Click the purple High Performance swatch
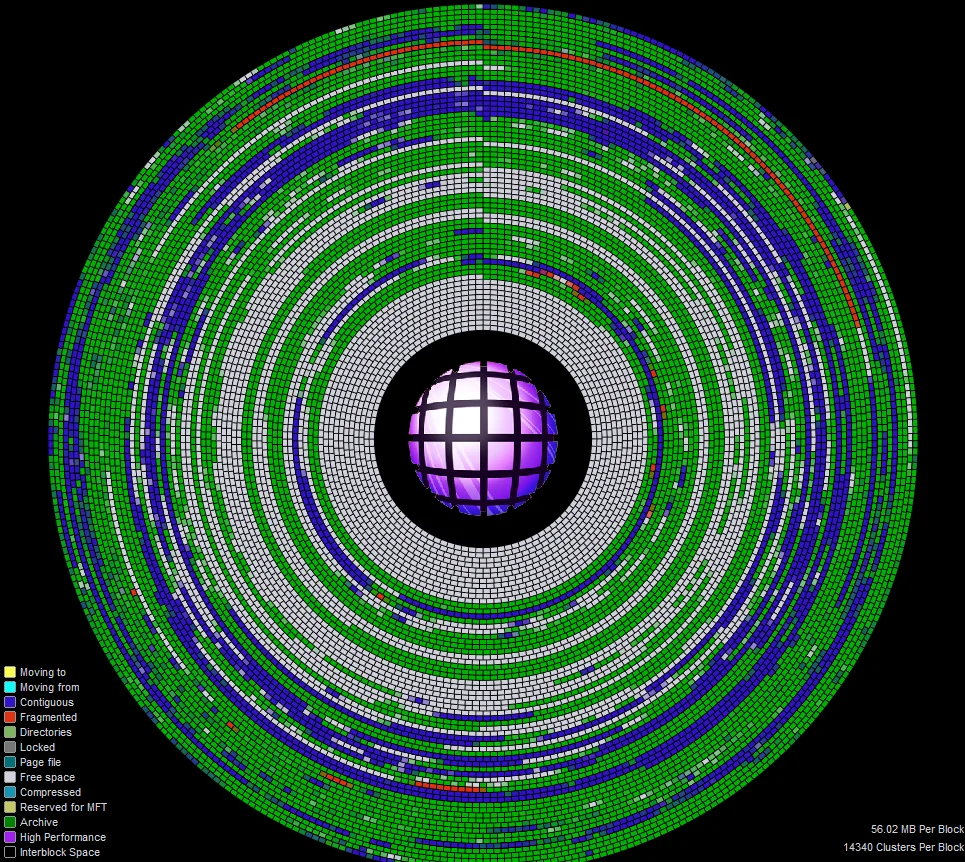965x862 pixels. coord(10,837)
